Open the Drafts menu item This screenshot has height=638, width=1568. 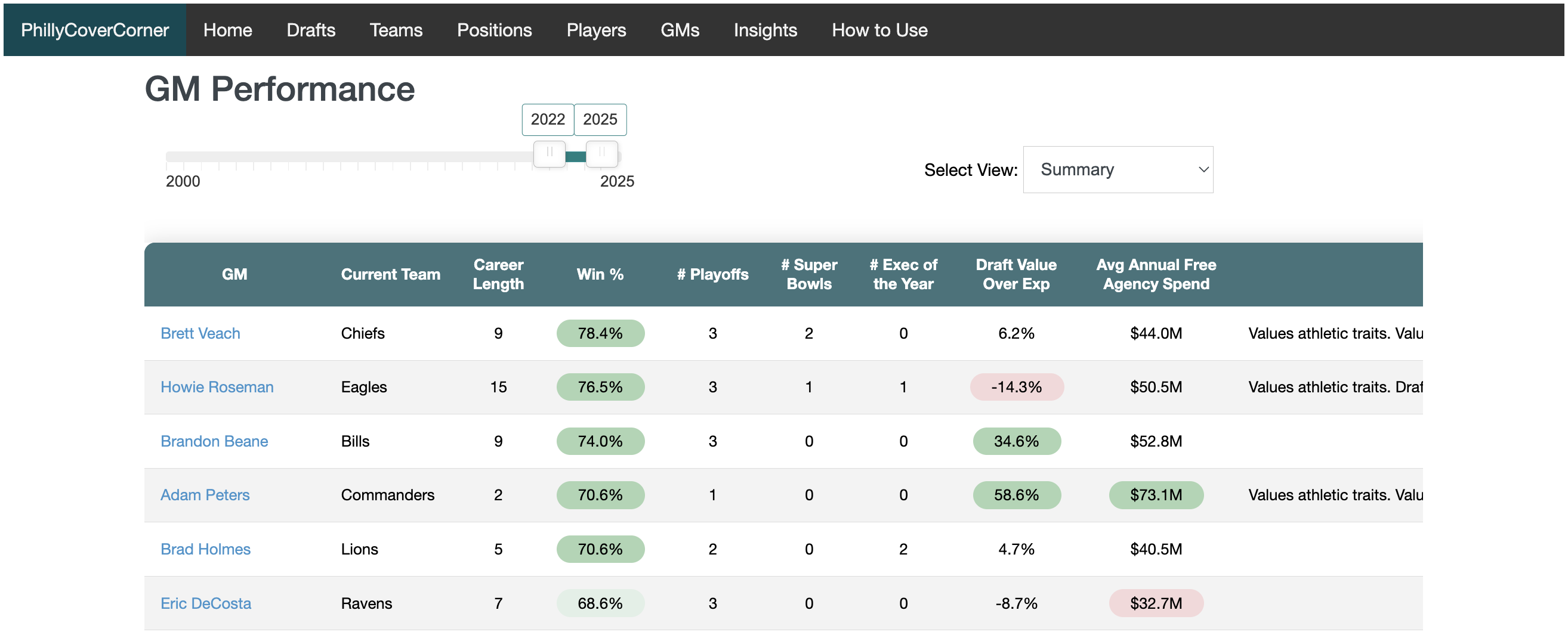[310, 30]
